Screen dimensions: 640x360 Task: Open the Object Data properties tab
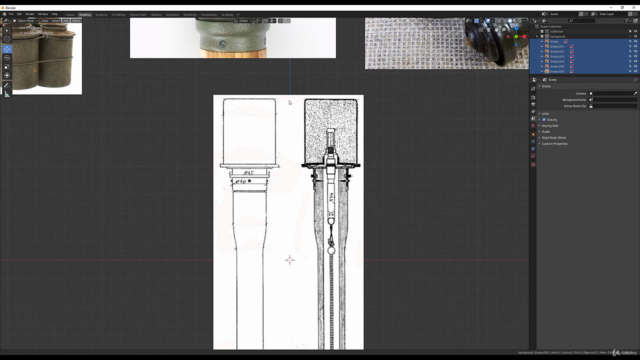533,156
